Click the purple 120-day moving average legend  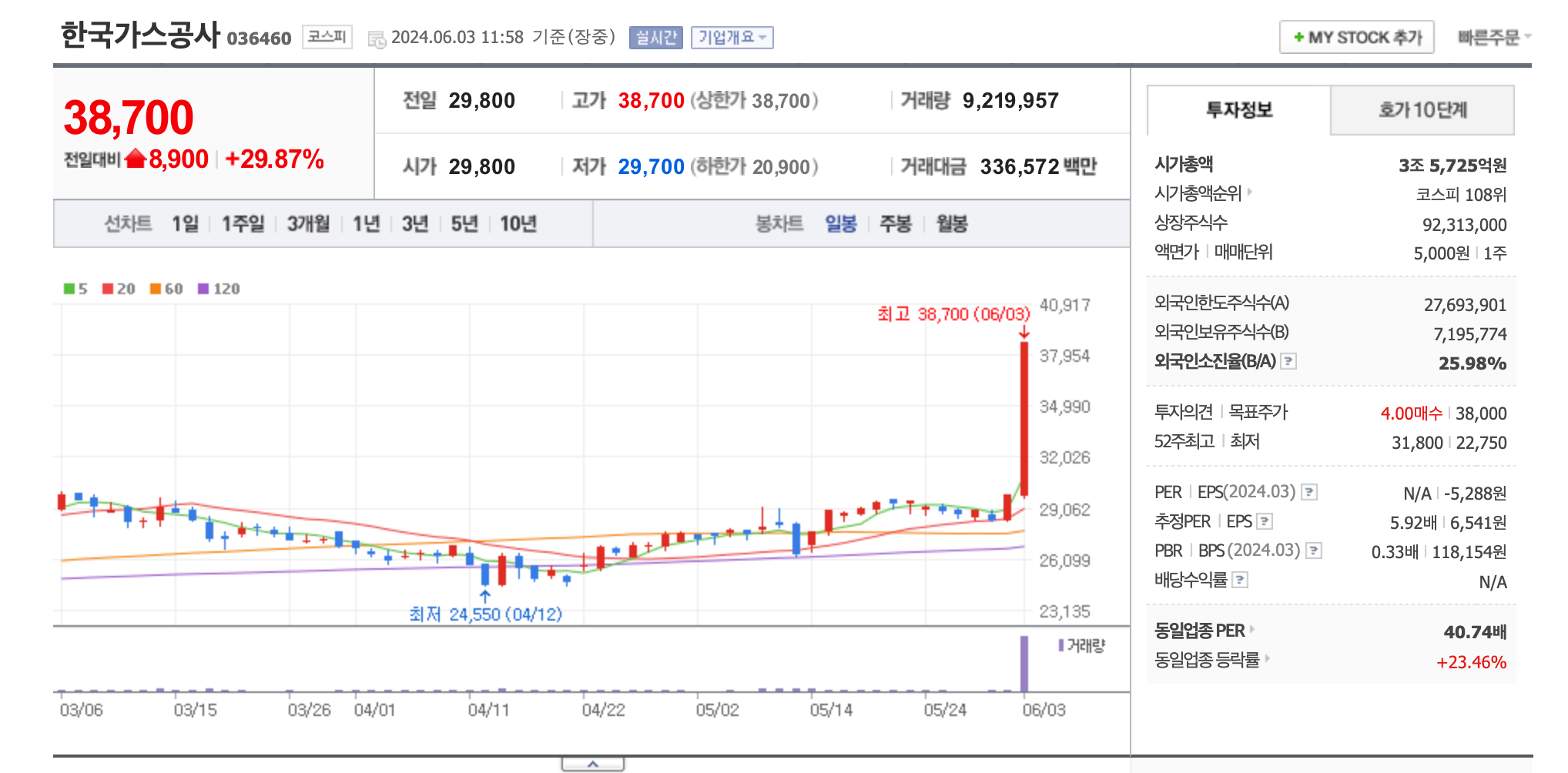(219, 289)
